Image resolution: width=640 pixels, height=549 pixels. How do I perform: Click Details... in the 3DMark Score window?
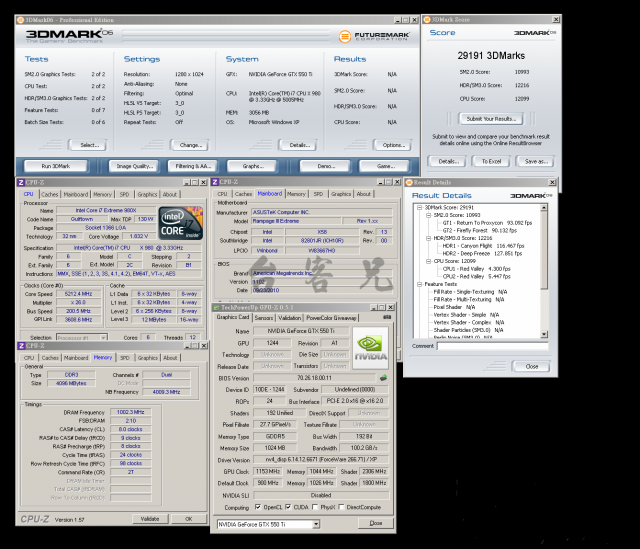447,161
